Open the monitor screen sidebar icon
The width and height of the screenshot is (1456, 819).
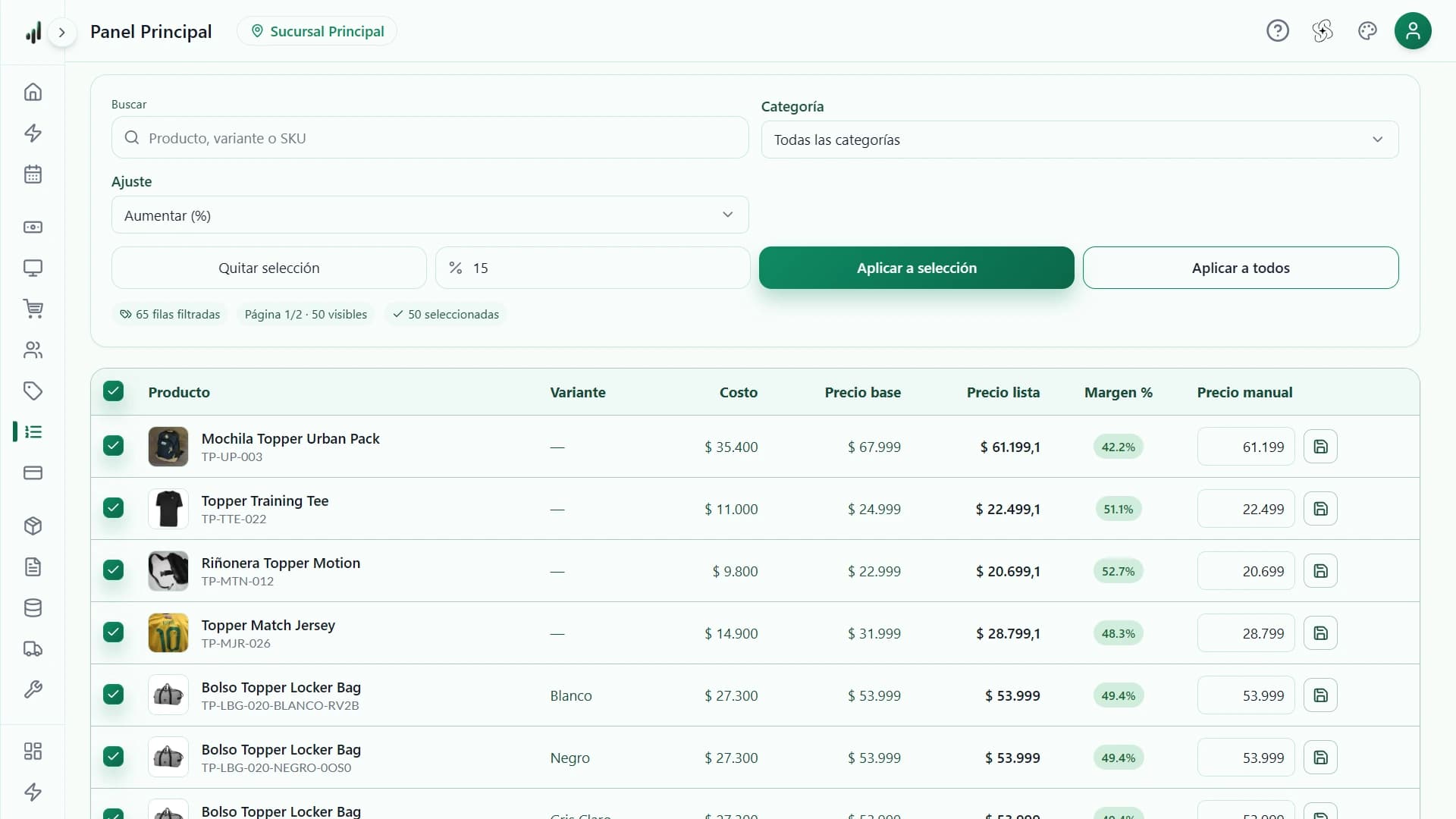coord(33,268)
